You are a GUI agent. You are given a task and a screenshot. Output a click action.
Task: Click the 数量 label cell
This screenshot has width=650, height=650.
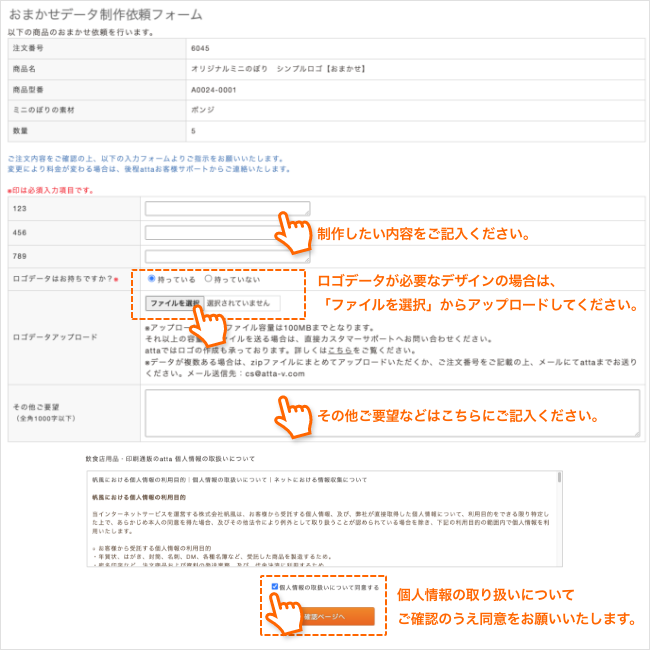[97, 131]
